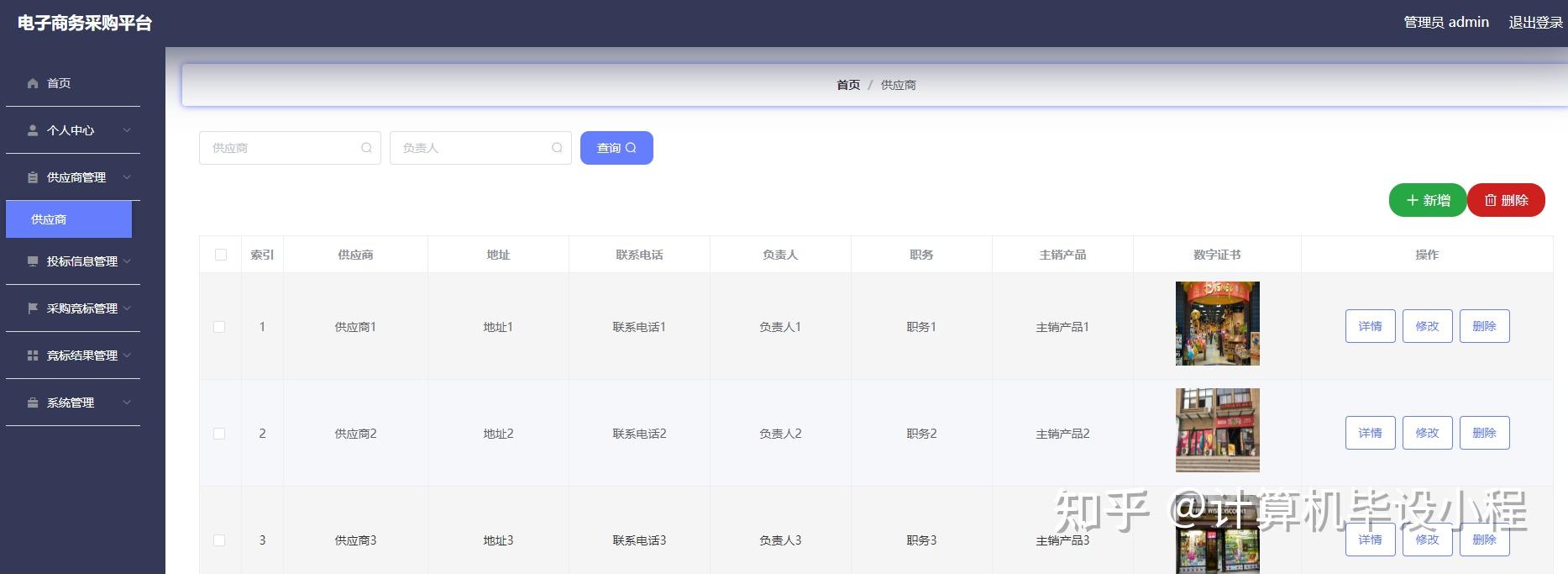Viewport: 1568px width, 574px height.
Task: Click cell 地址1
Action: click(x=498, y=327)
